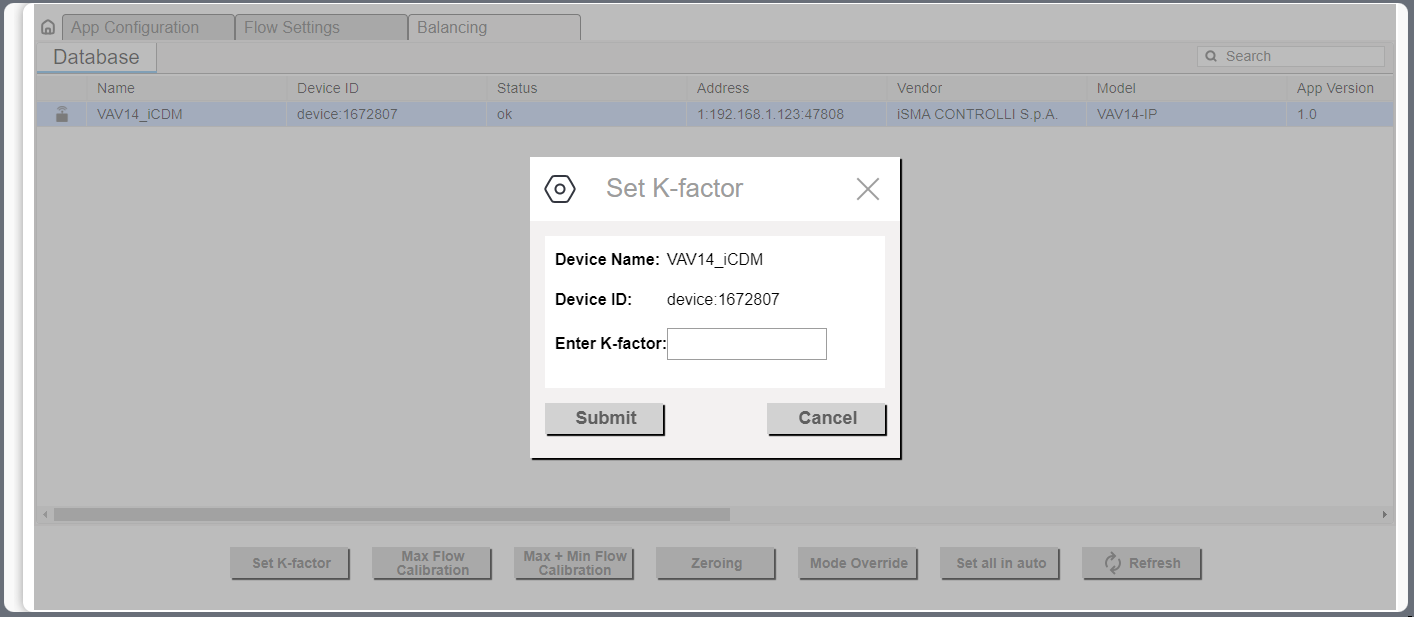Click the home icon above the tabs

coord(47,27)
